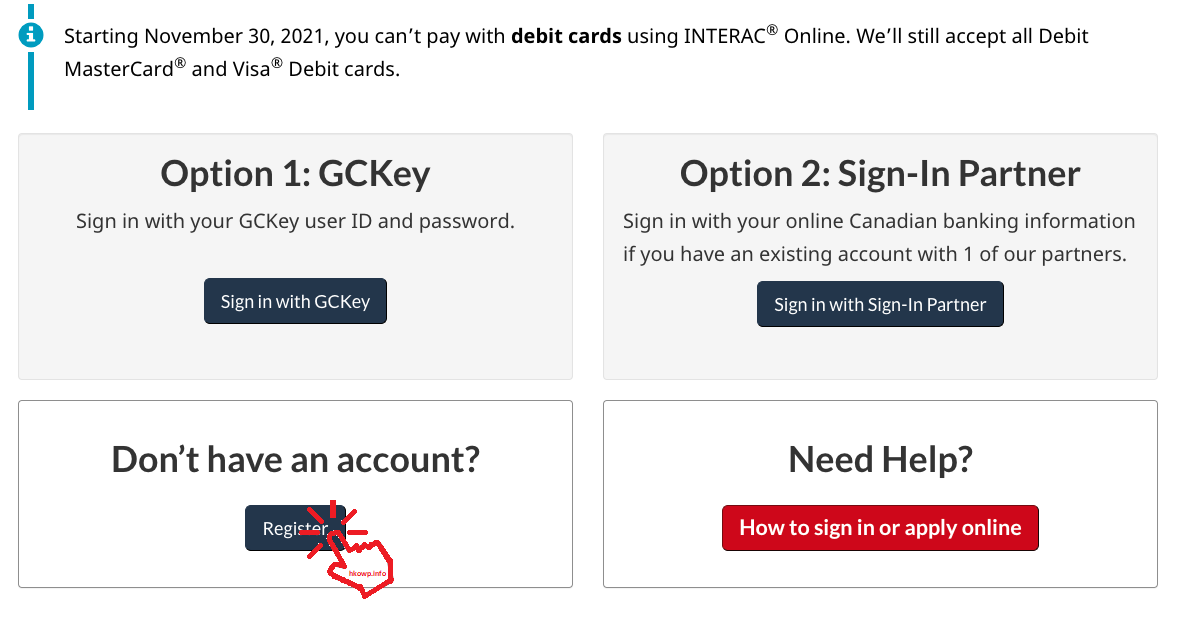Click the text about existing account with partners
Viewport: 1180px width, 622px height.
874,254
